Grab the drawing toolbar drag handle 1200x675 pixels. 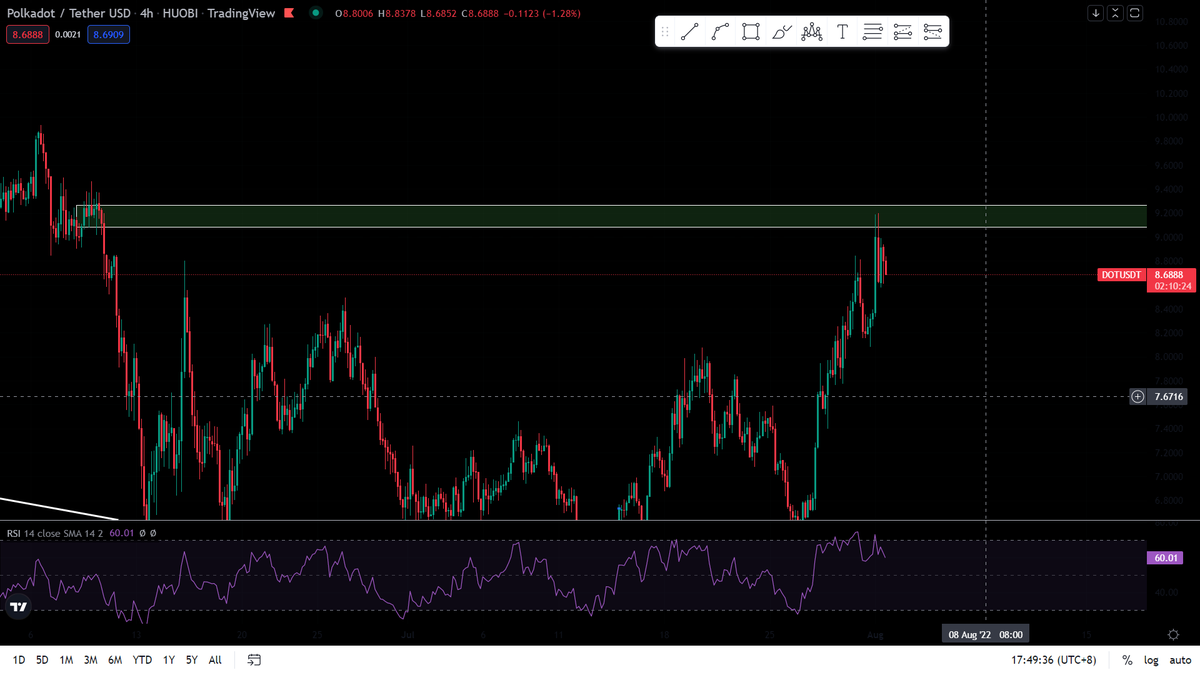665,32
